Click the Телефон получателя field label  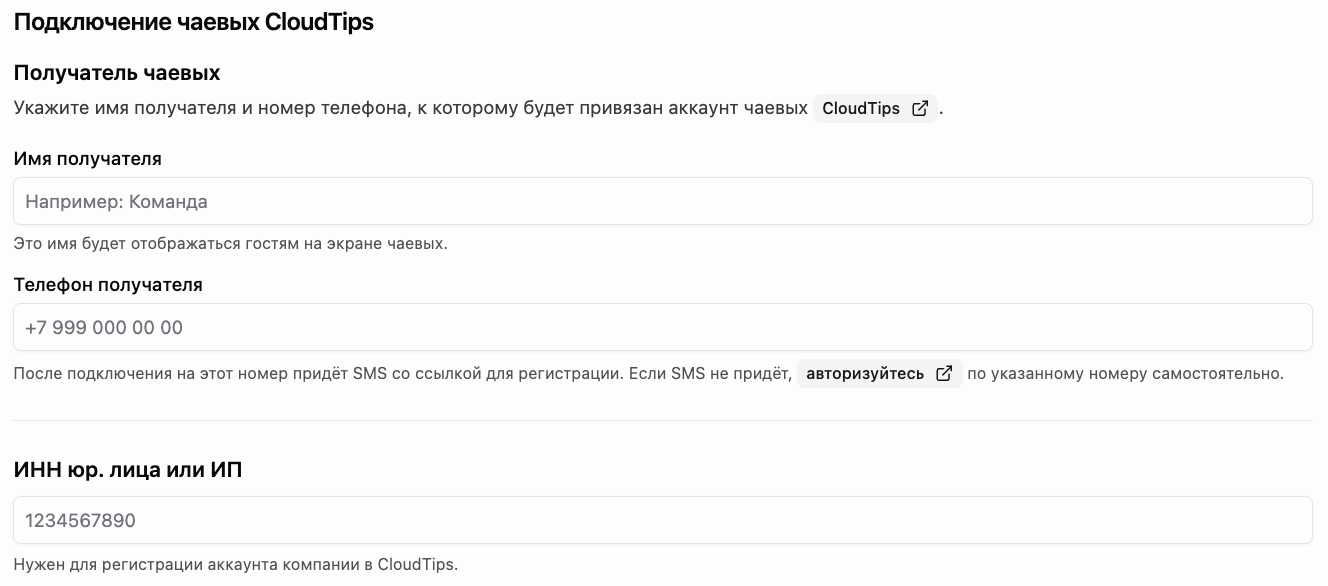(x=108, y=285)
